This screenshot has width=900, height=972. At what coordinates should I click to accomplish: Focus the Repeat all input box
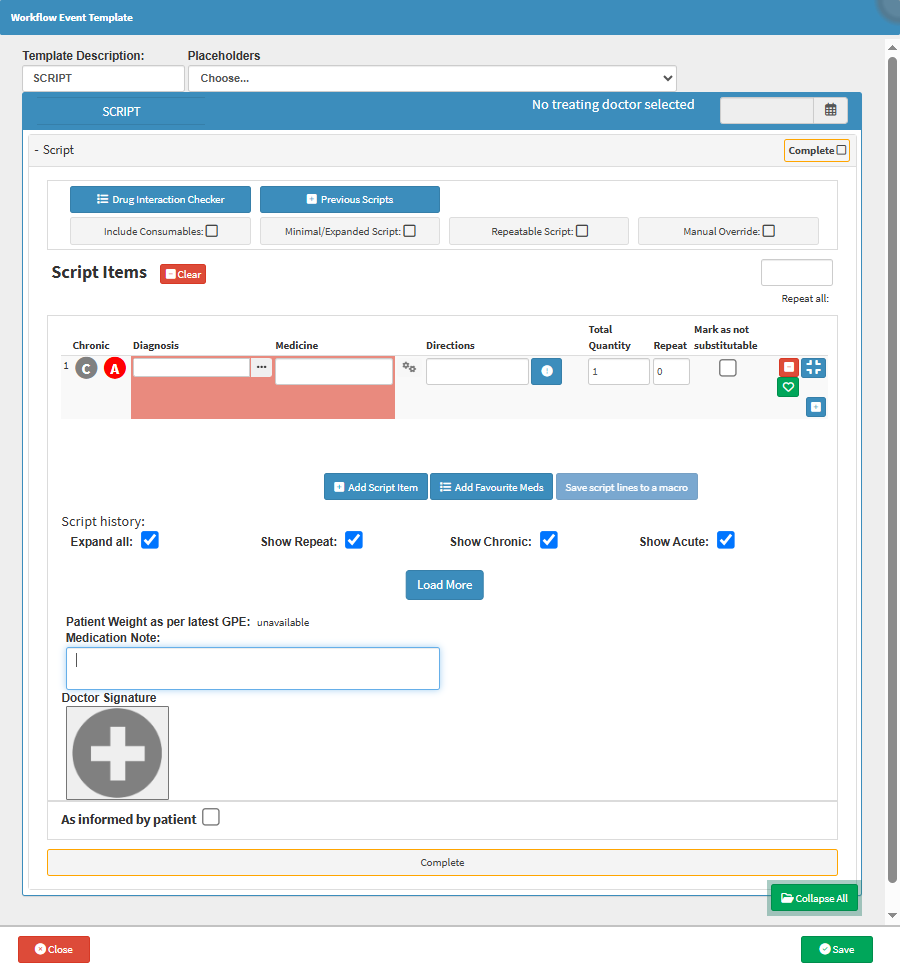[x=796, y=273]
